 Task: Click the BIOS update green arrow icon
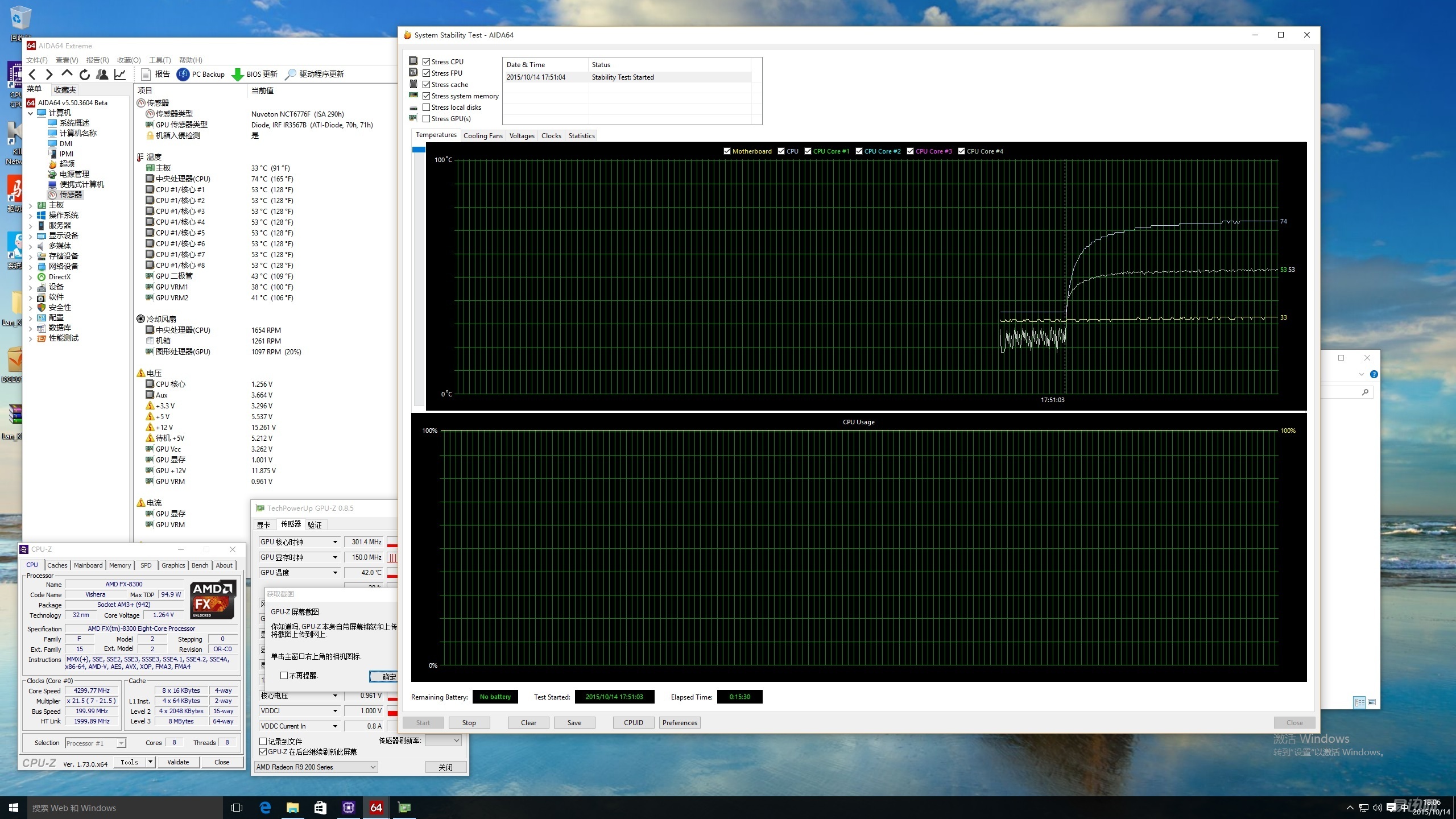[x=238, y=75]
